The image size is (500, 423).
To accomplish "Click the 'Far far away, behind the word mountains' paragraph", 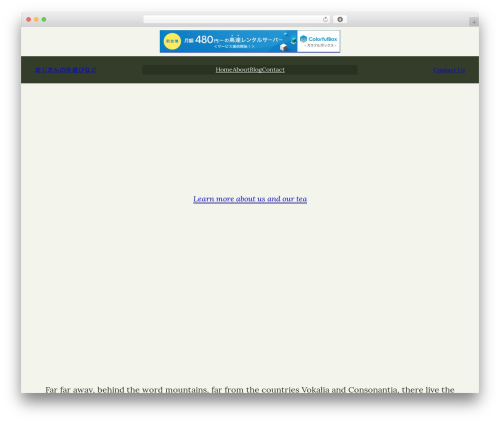I will click(250, 389).
